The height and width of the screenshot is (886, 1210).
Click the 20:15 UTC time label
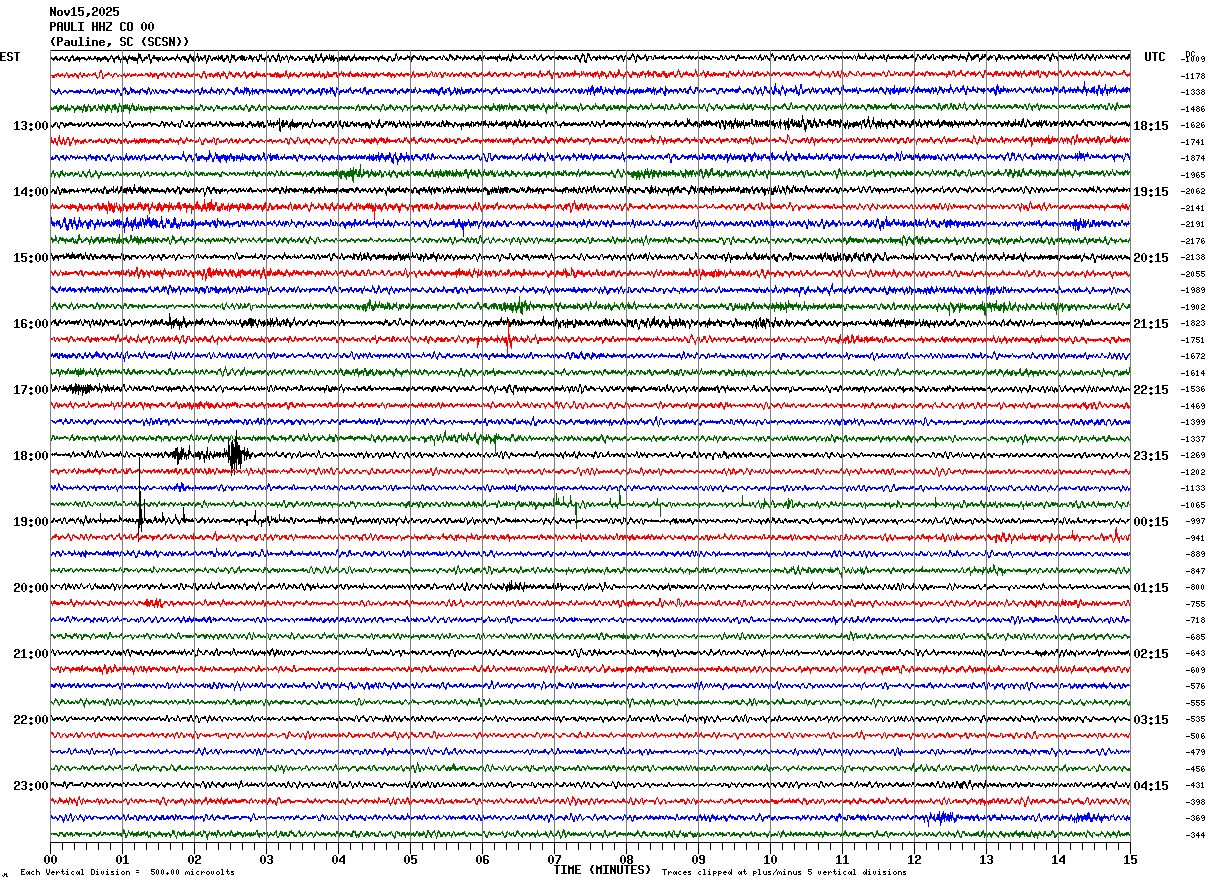tap(1151, 257)
